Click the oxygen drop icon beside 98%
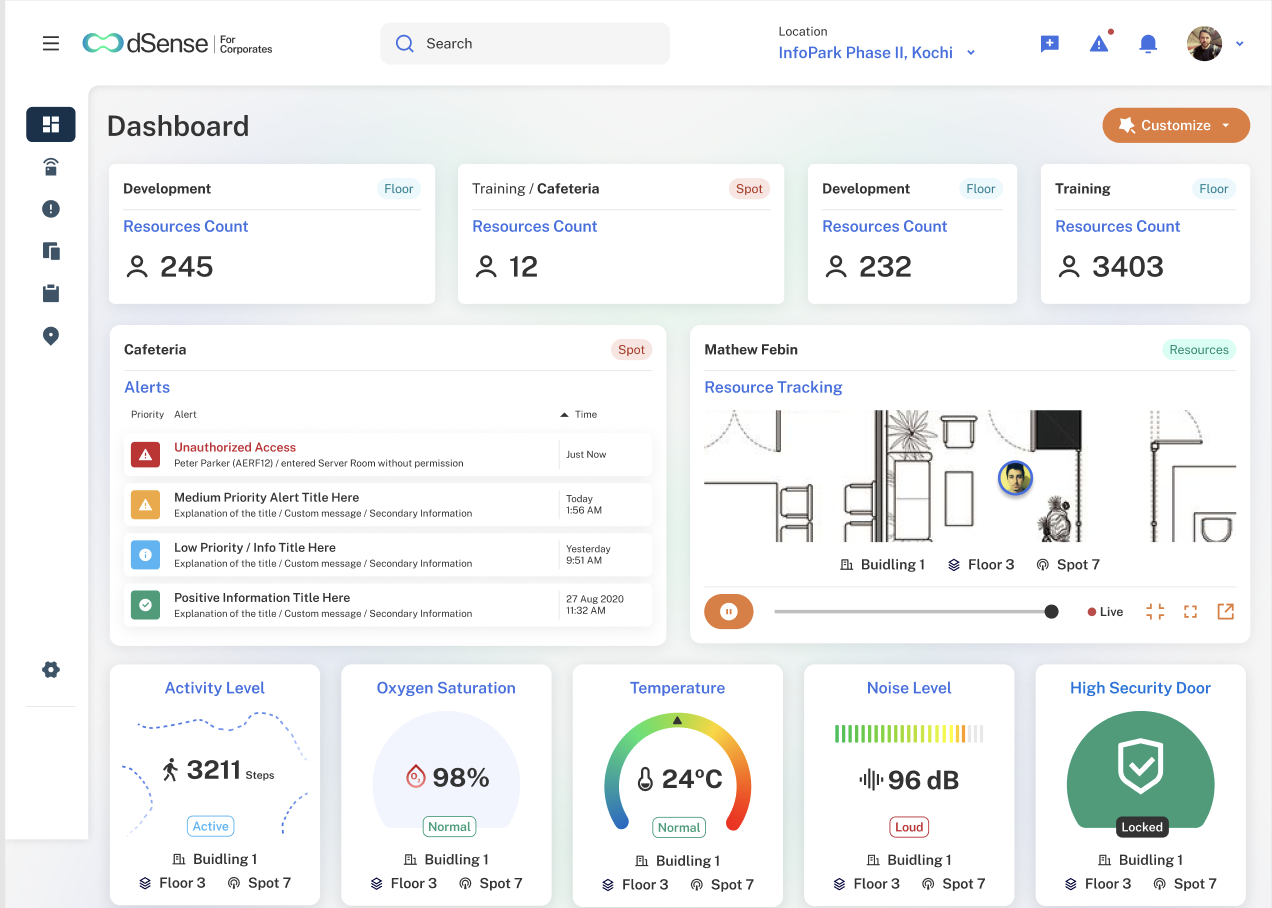Viewport: 1272px width, 908px height. click(416, 777)
